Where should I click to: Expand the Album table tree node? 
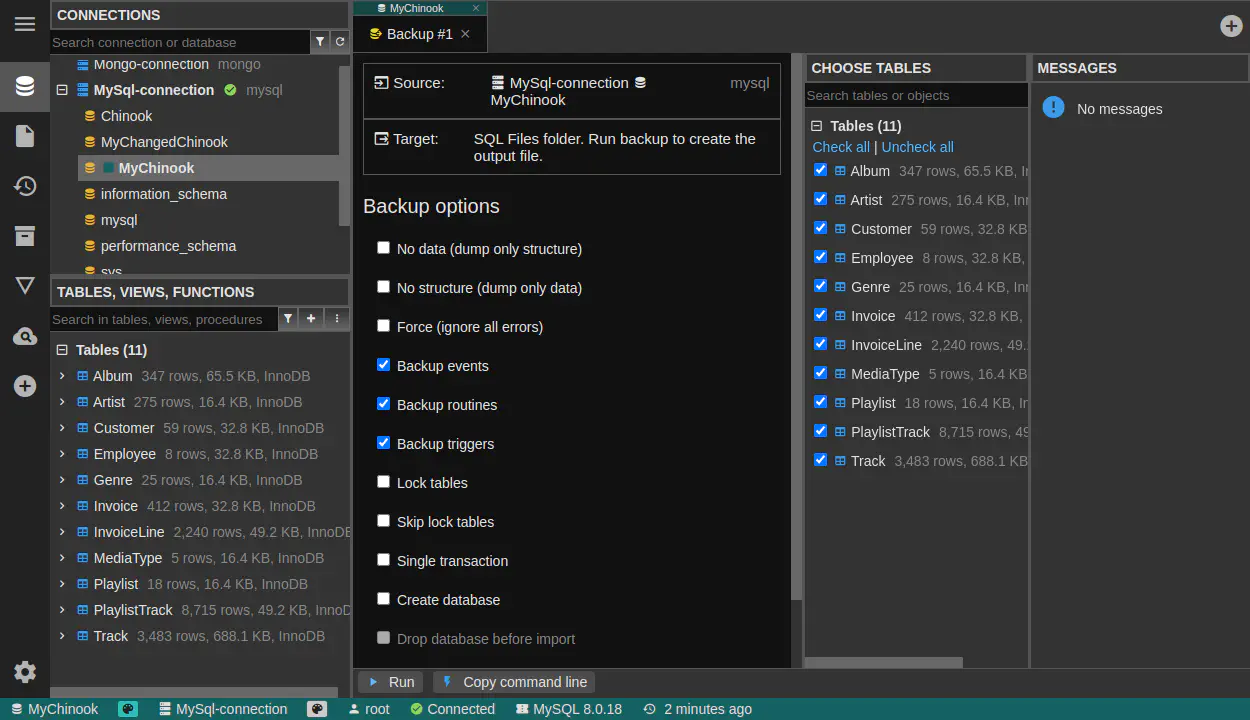pyautogui.click(x=62, y=376)
